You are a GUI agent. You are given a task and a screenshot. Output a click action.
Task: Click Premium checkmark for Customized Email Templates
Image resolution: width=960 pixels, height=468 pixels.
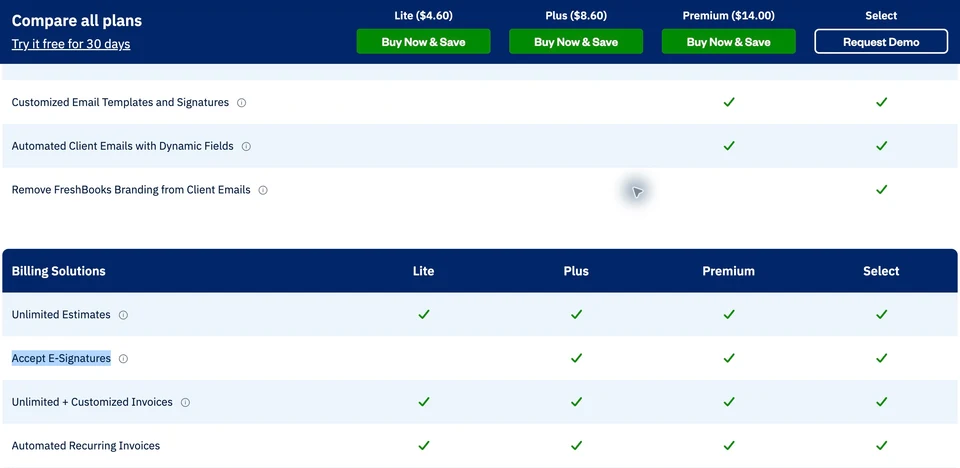coord(729,102)
